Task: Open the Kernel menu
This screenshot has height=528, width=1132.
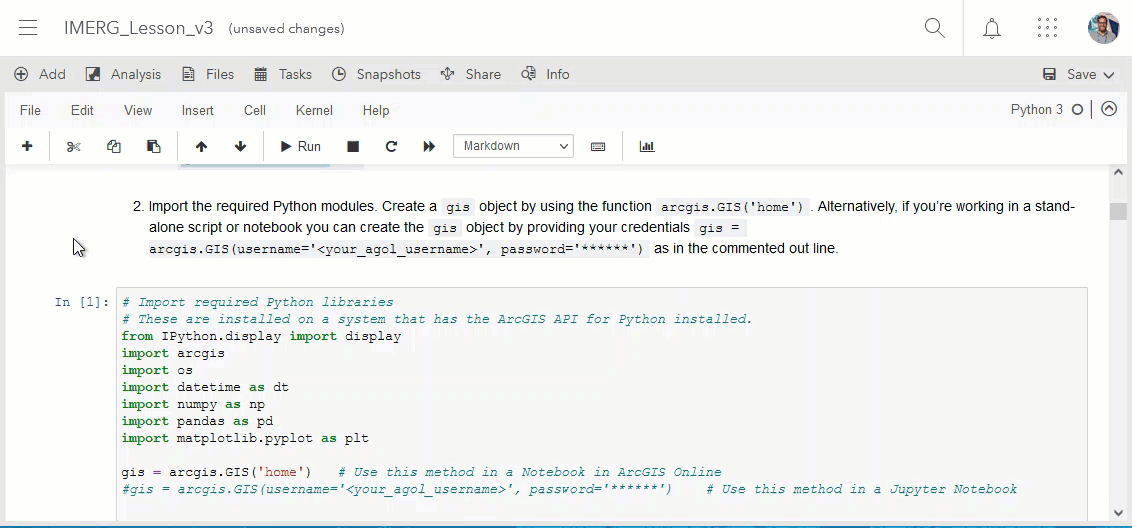Action: click(314, 110)
